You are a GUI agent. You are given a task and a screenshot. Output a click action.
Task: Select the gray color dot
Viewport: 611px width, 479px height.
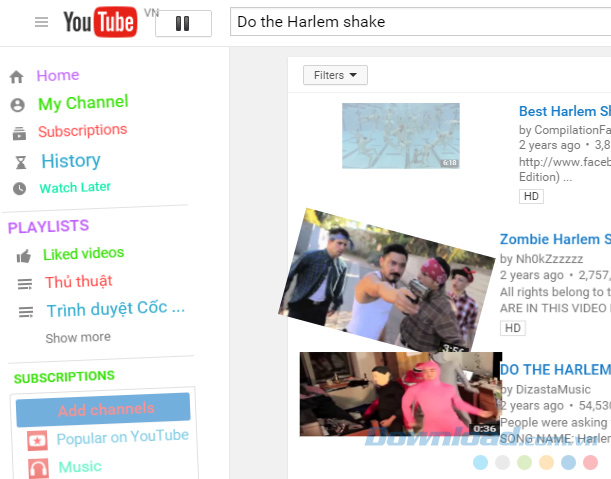pos(502,462)
